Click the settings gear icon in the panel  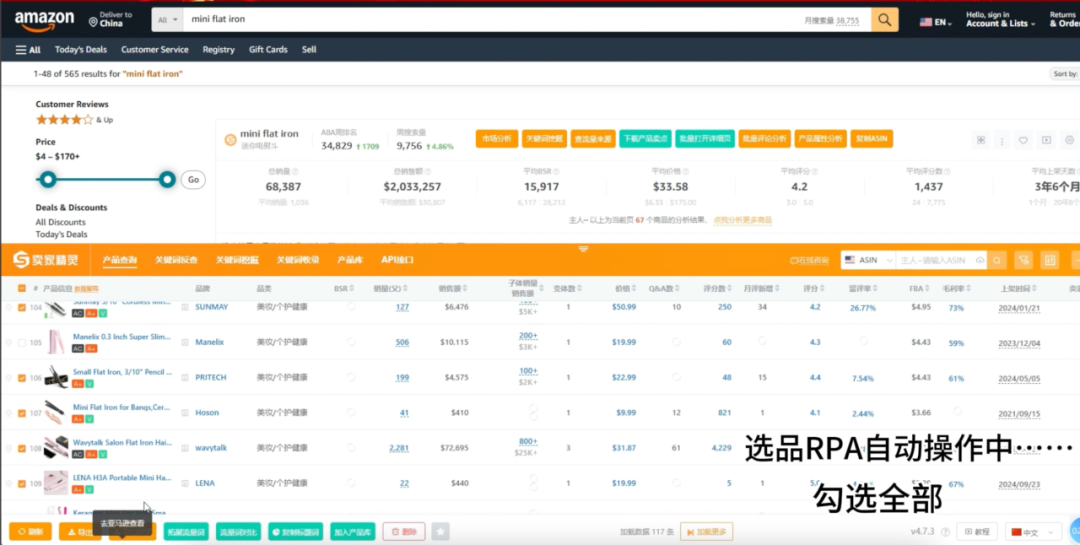[1069, 140]
